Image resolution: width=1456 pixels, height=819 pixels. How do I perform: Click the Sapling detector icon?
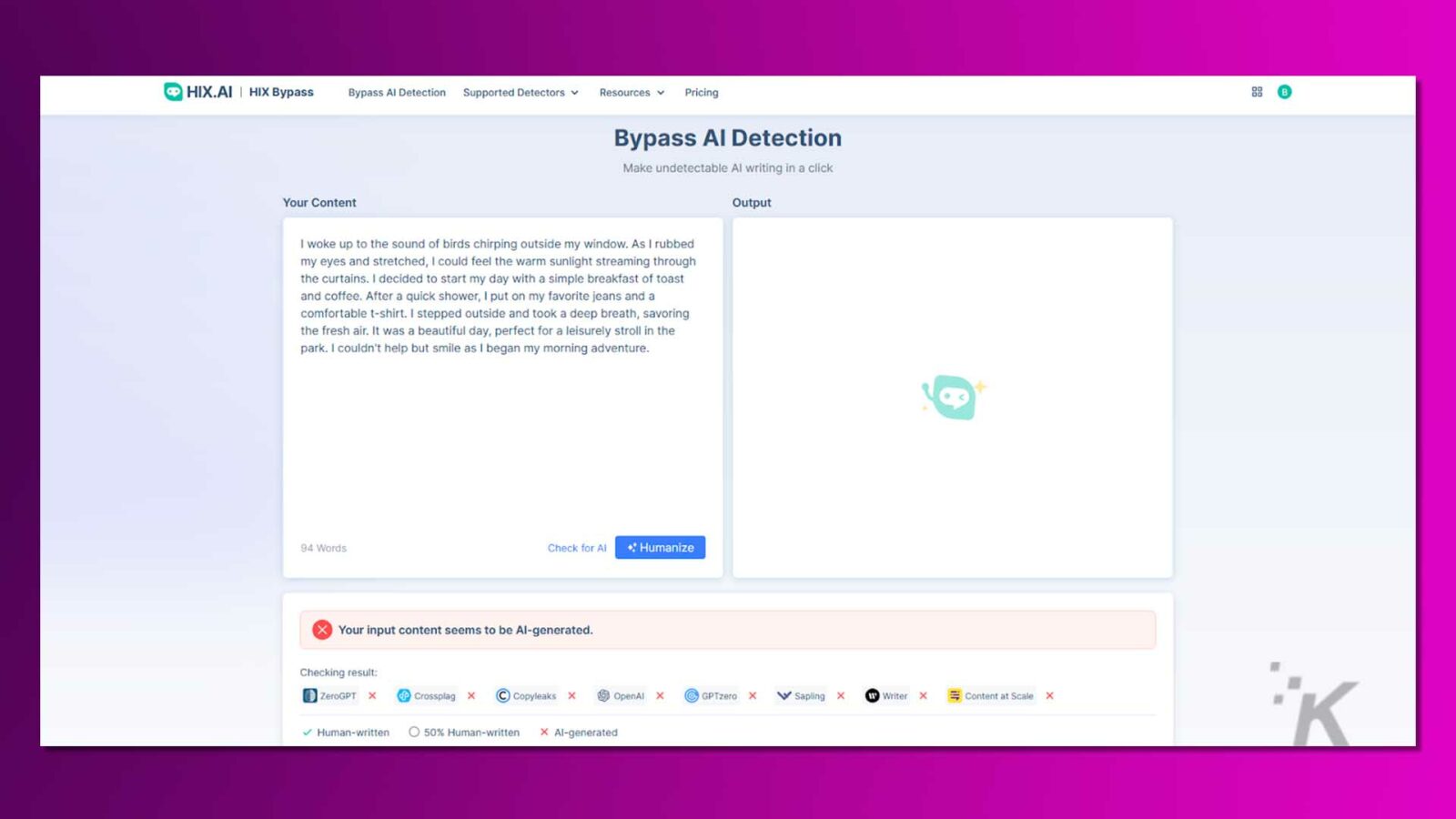pos(784,696)
